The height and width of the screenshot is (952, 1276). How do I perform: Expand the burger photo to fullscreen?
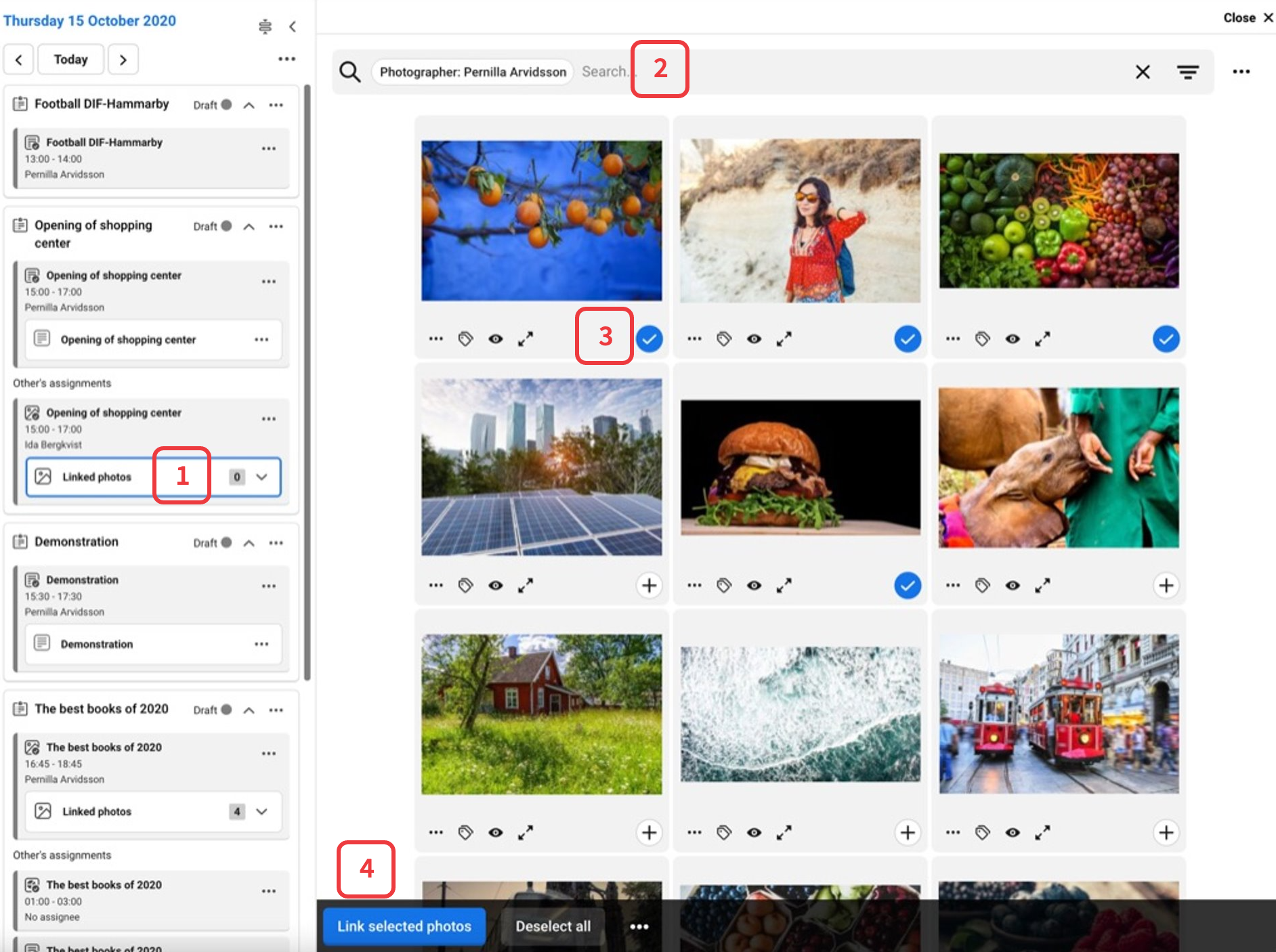784,586
